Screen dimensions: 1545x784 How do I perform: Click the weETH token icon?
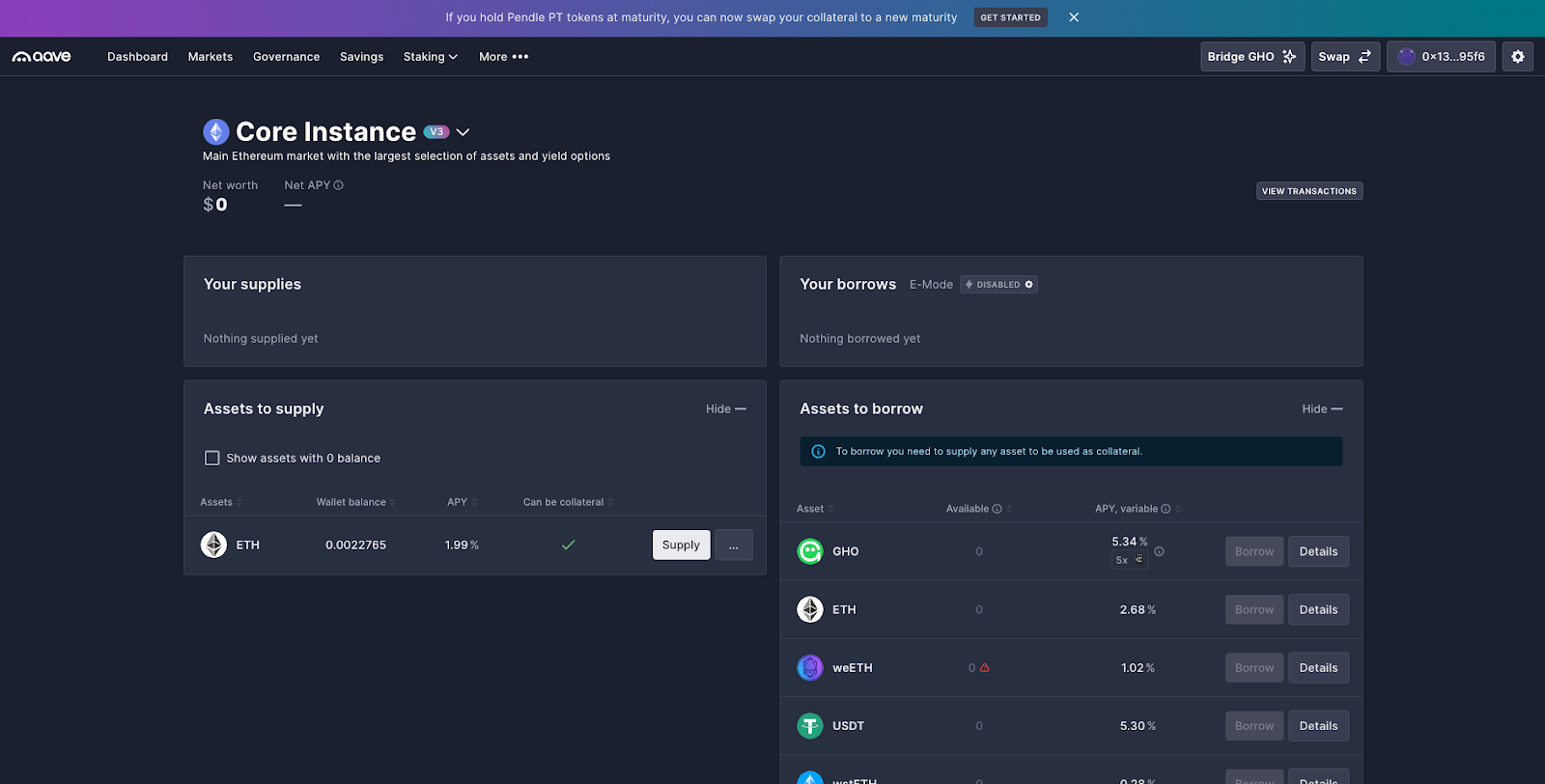[810, 667]
